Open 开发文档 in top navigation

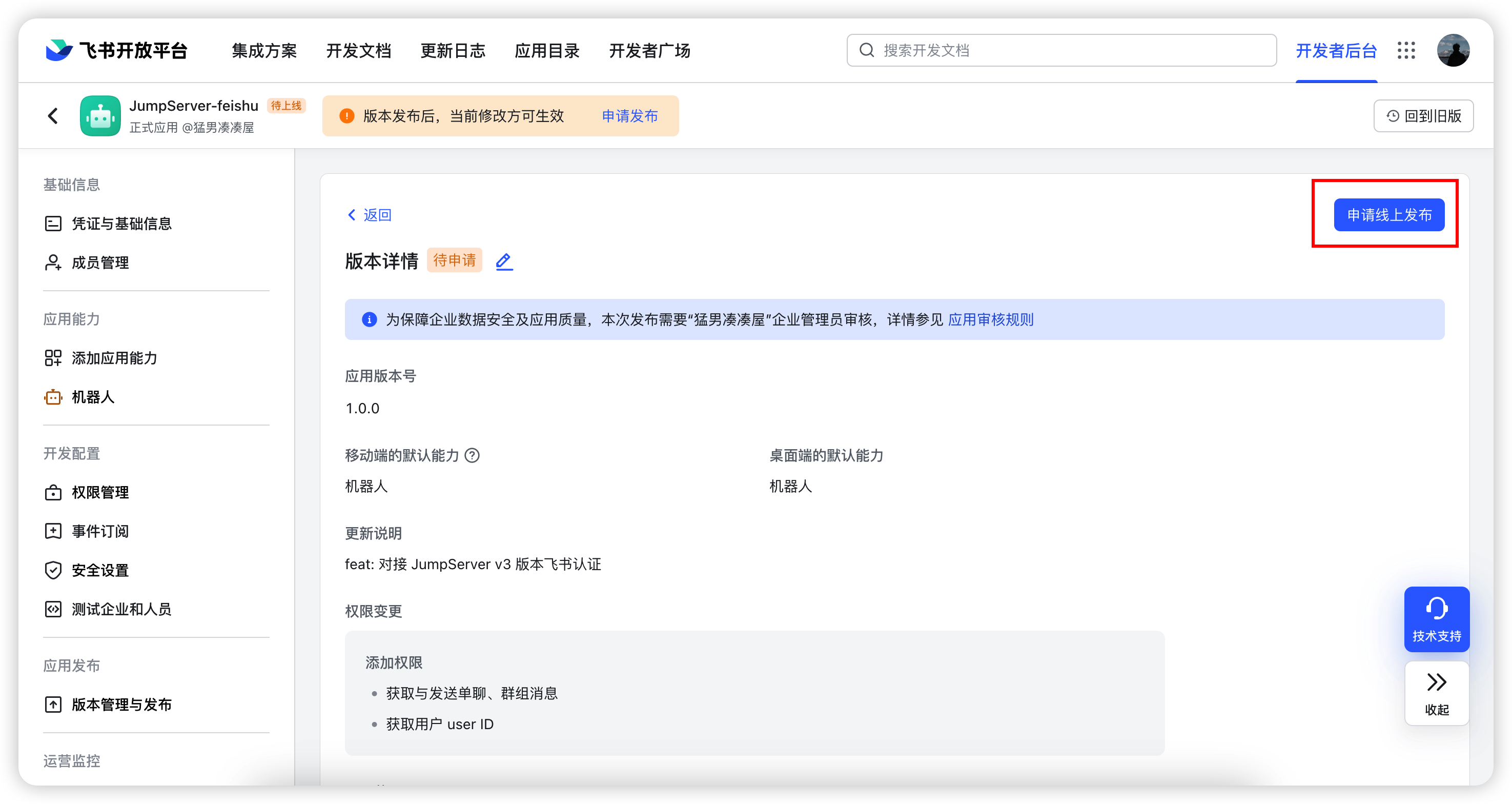pyautogui.click(x=359, y=51)
